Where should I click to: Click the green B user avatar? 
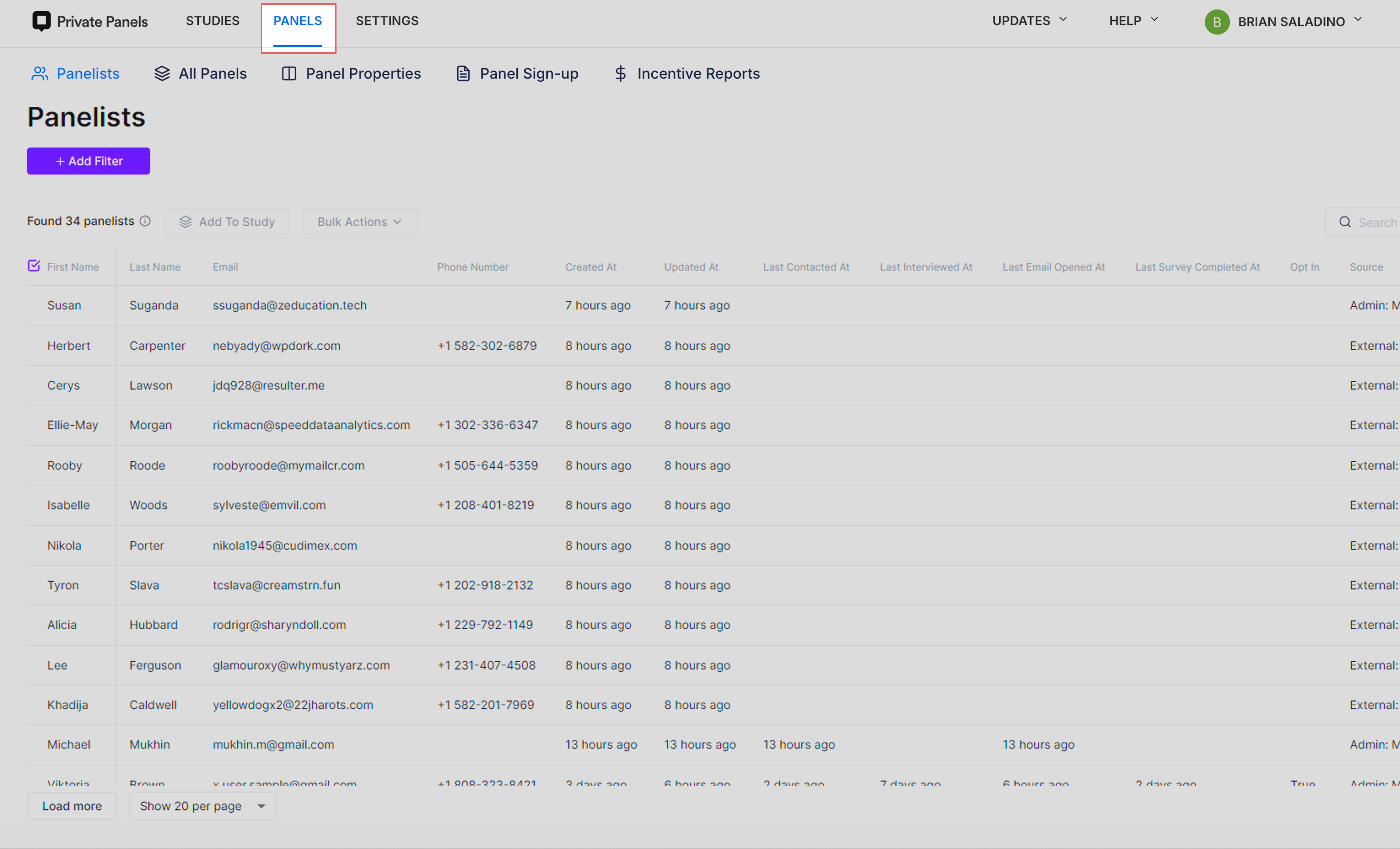(1217, 22)
